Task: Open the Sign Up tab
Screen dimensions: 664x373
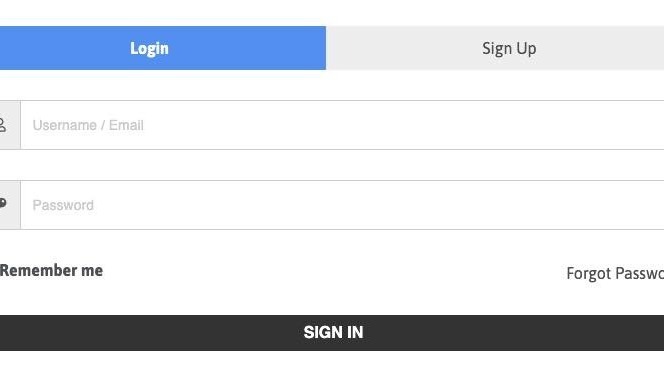Action: coord(495,48)
